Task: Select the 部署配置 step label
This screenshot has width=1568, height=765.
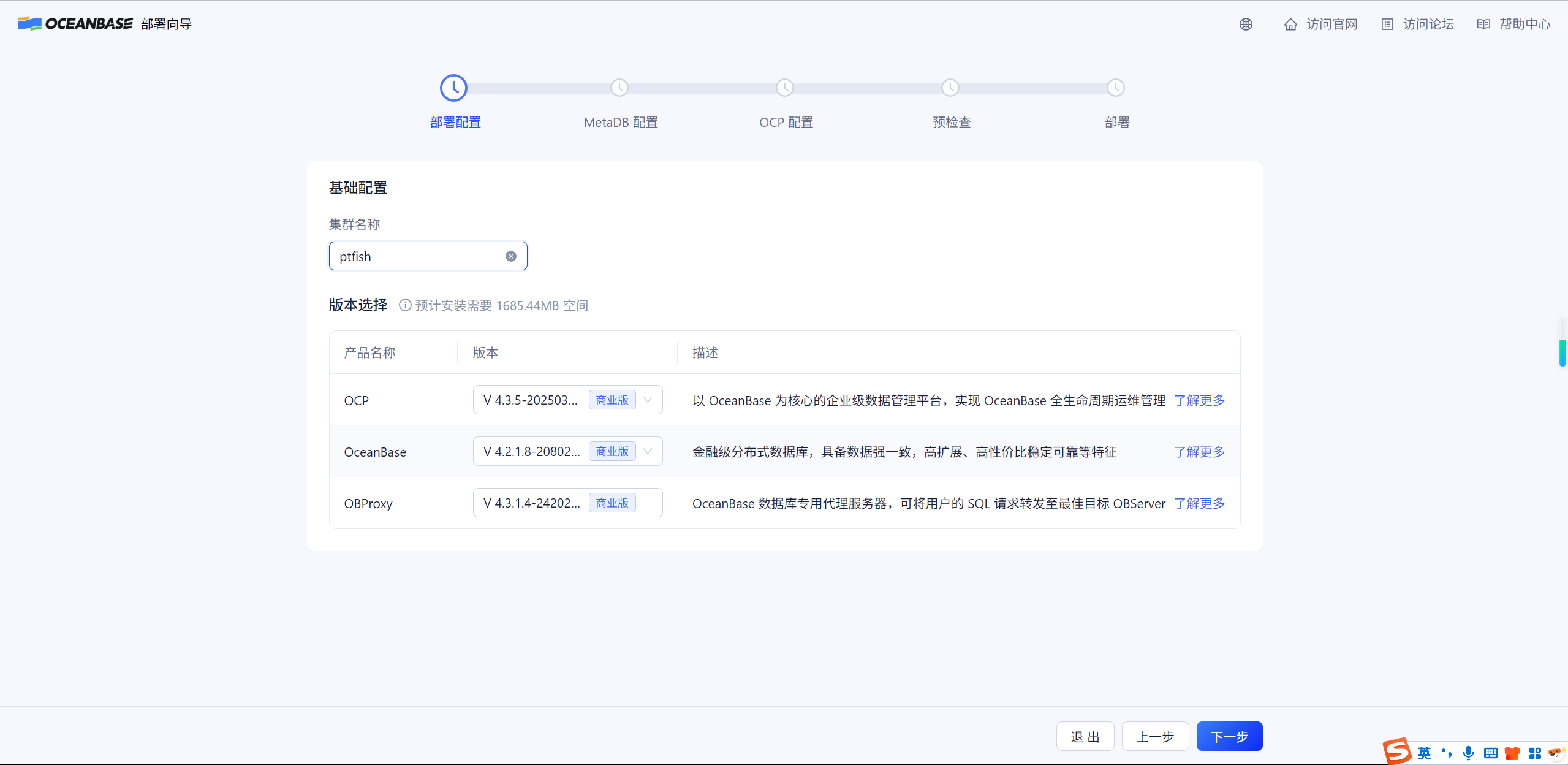Action: click(x=455, y=122)
